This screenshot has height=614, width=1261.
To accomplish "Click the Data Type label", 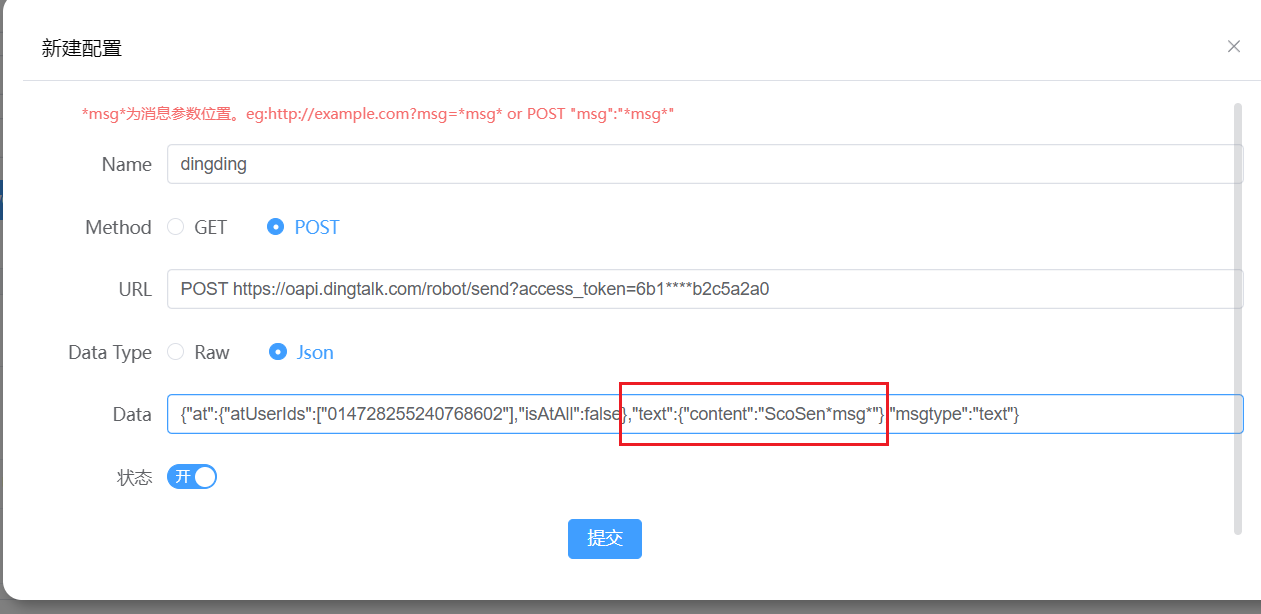I will tap(110, 353).
